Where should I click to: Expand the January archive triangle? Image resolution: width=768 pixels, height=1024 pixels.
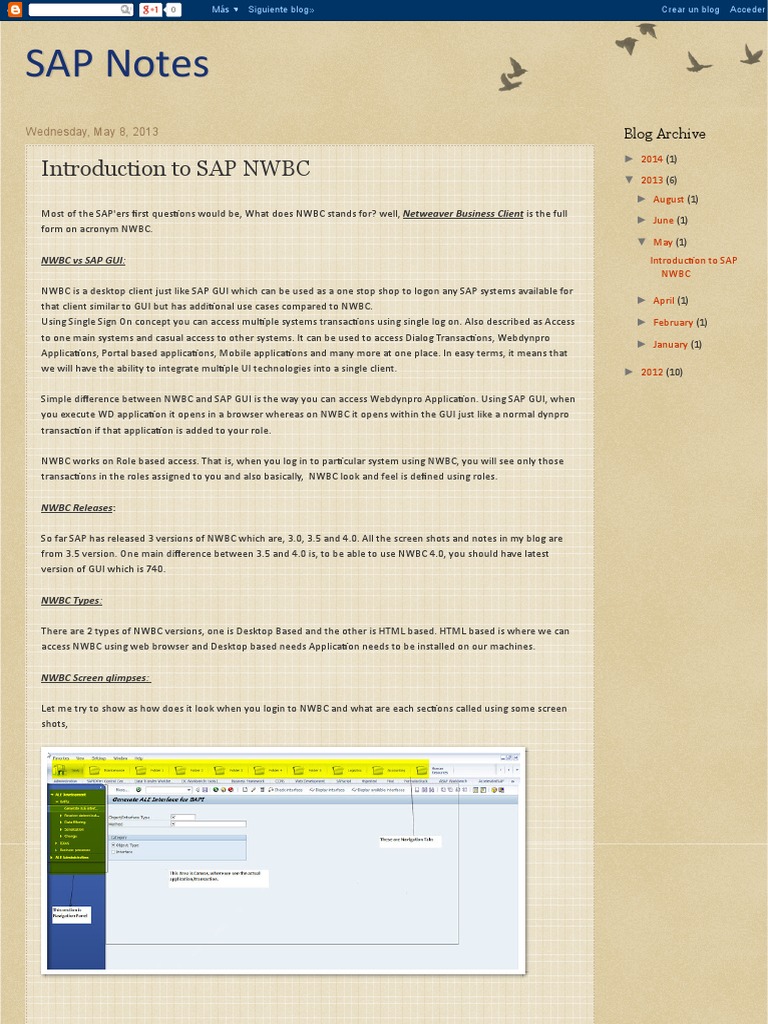[x=642, y=344]
